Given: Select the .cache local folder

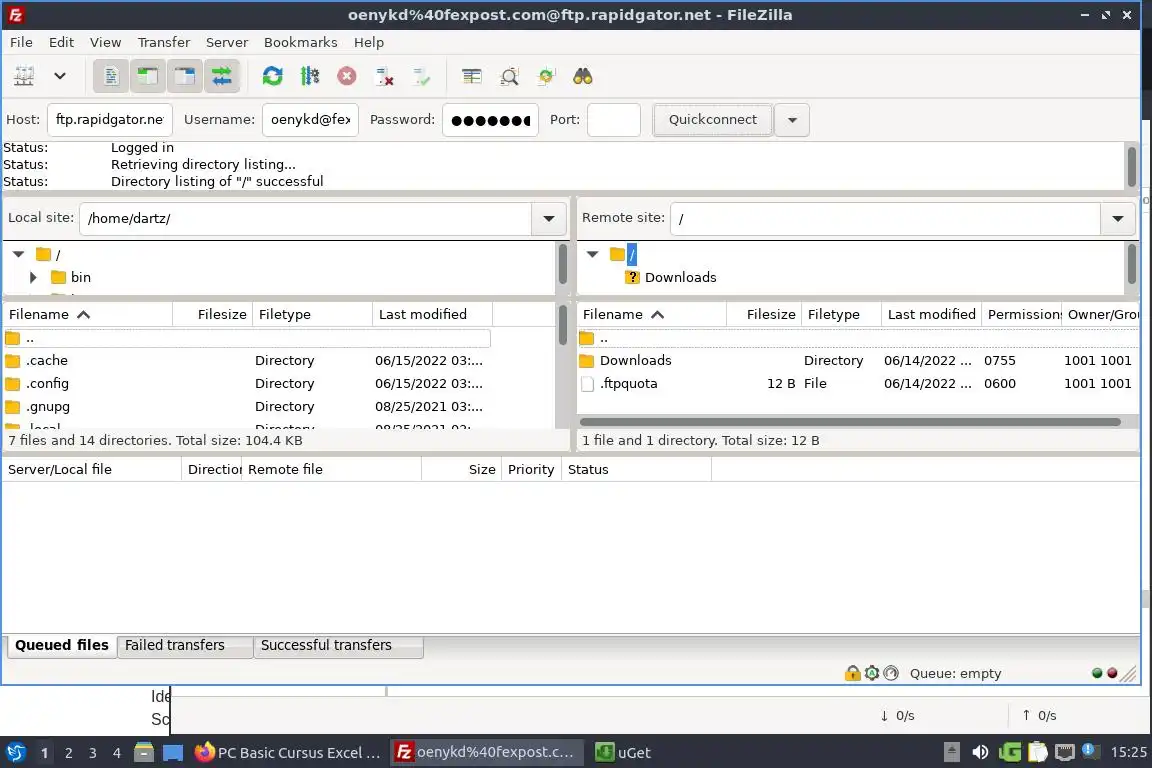Looking at the screenshot, I should point(247,360).
